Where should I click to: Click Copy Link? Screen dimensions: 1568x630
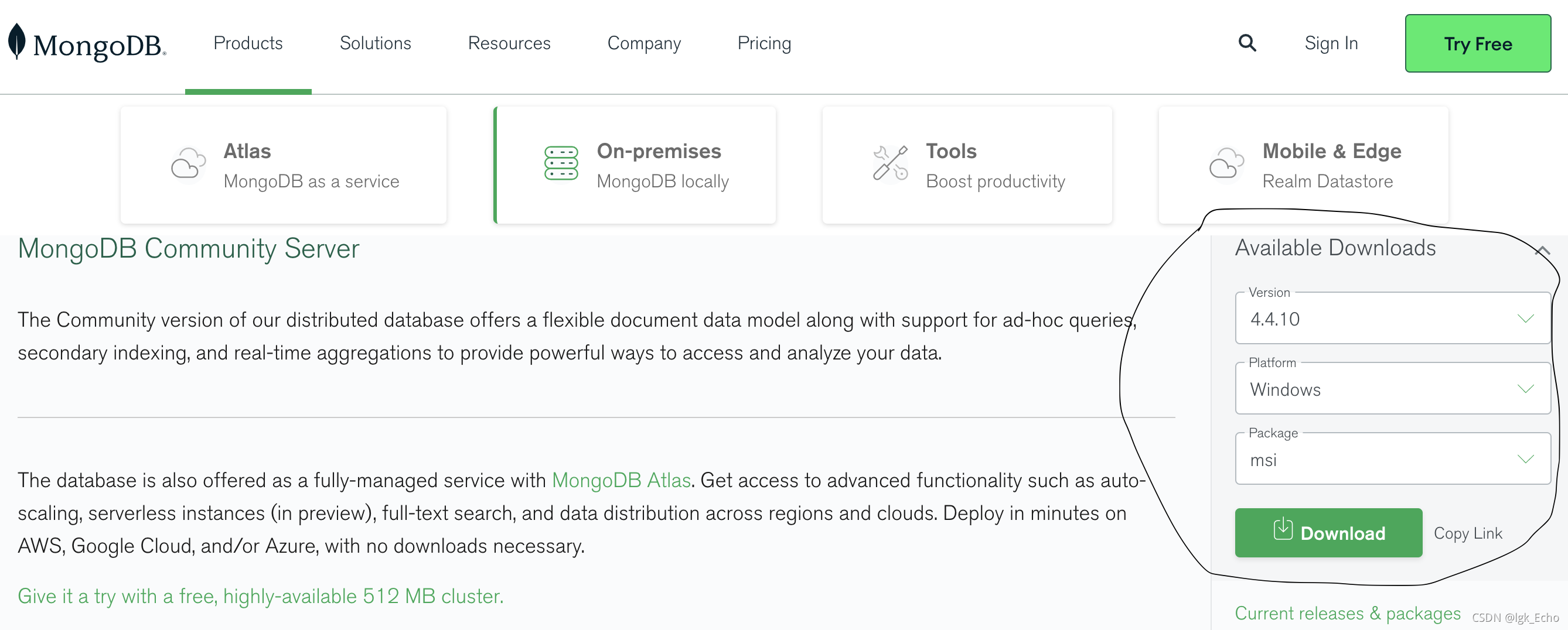tap(1468, 533)
